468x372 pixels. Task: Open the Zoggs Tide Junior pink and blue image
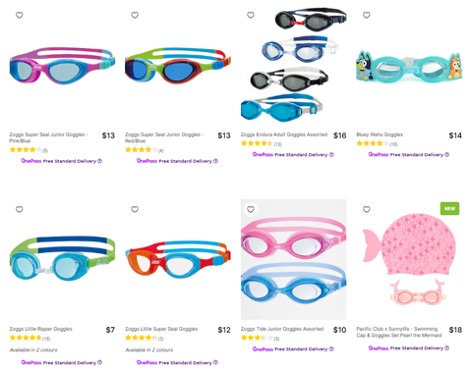coord(294,259)
